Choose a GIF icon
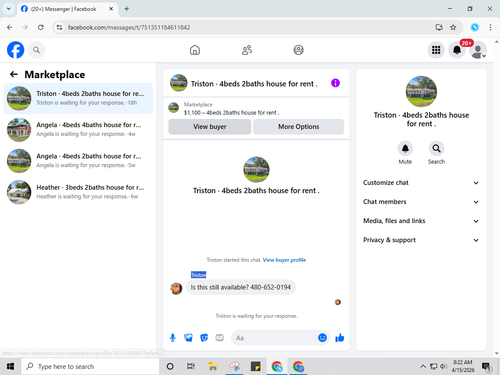This screenshot has width=500, height=375. click(219, 338)
